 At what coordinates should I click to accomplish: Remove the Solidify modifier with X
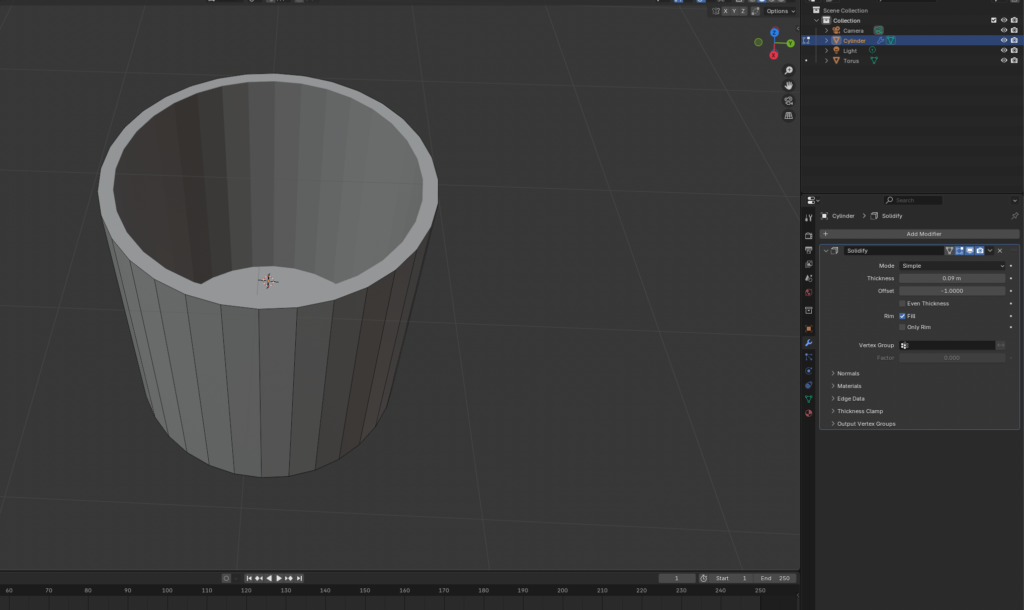pos(1000,250)
